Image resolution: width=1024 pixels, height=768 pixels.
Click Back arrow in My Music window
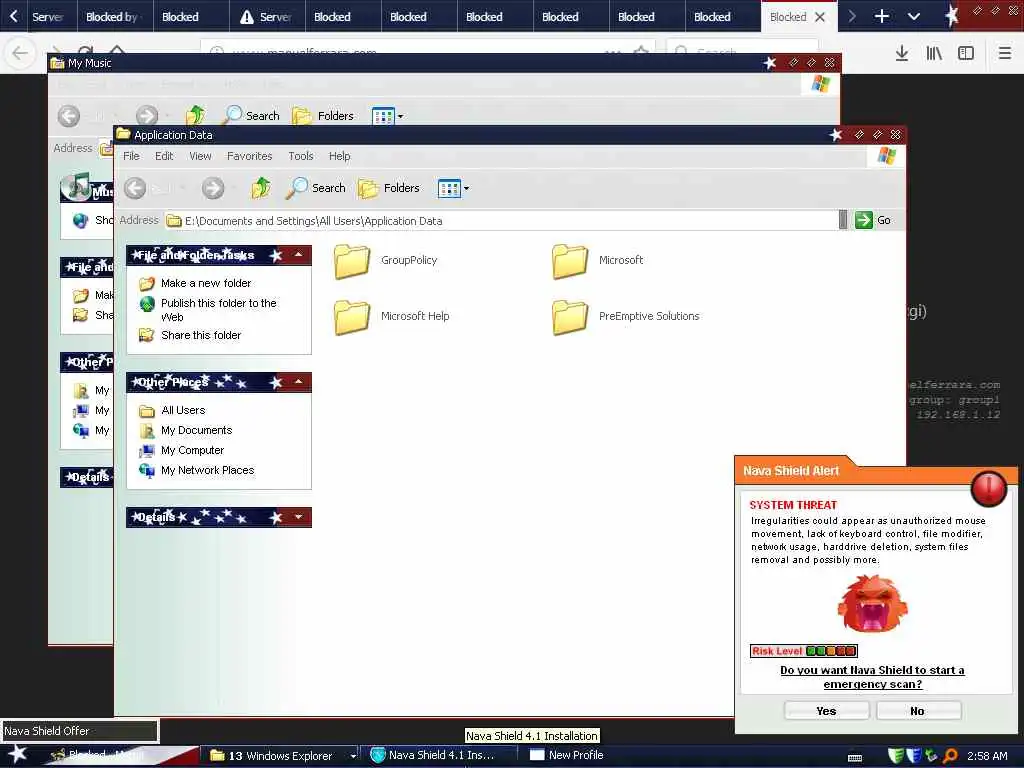pyautogui.click(x=69, y=116)
